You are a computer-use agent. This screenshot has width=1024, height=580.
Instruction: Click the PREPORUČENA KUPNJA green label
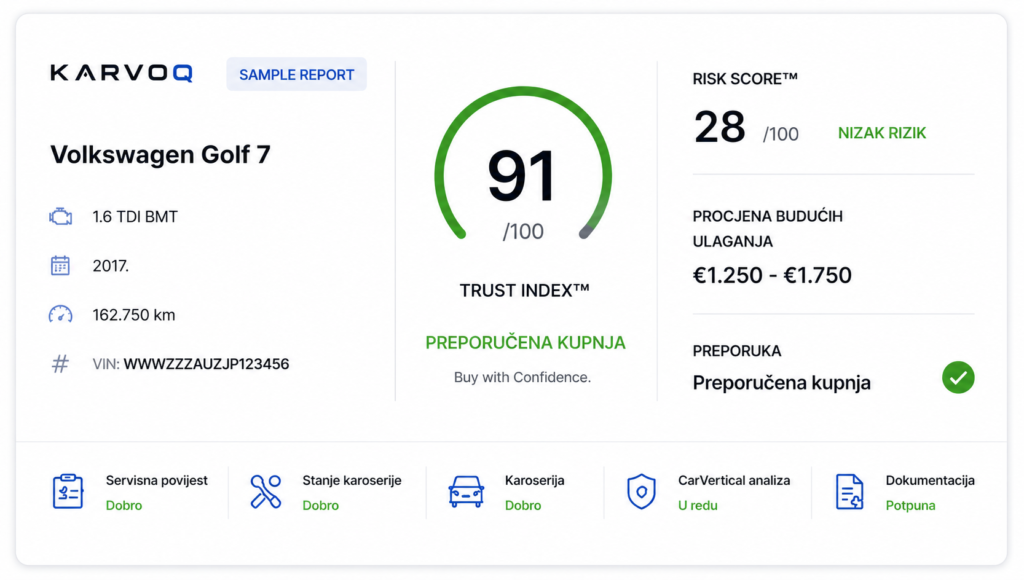[525, 342]
